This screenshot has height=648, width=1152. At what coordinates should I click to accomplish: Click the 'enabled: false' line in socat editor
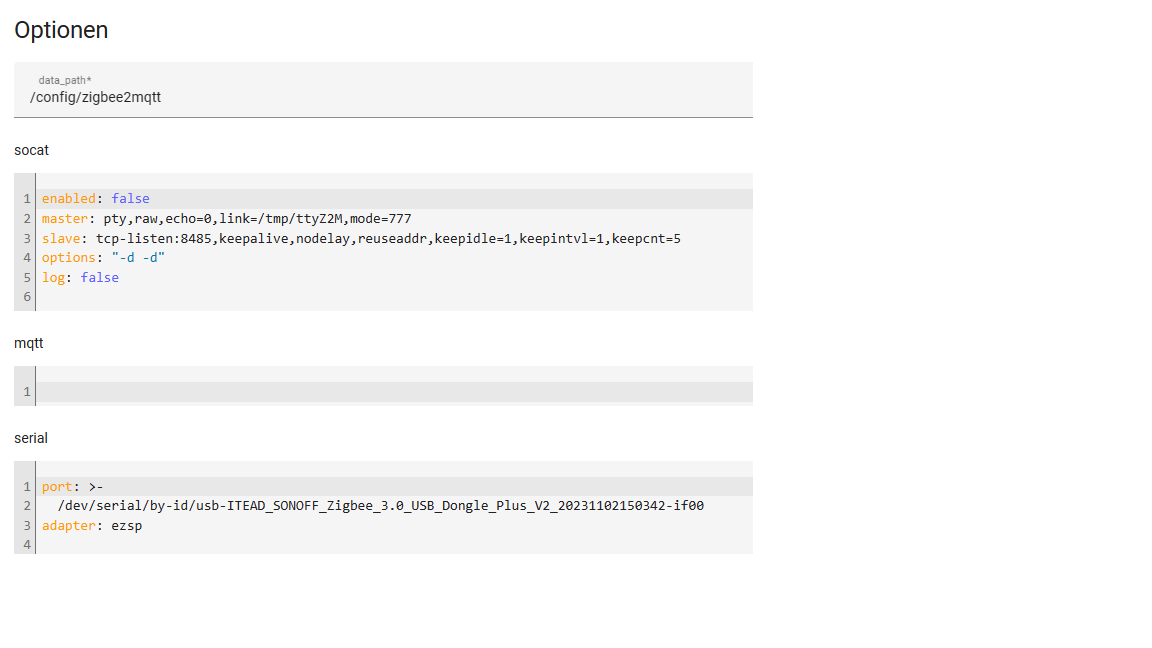(x=95, y=199)
